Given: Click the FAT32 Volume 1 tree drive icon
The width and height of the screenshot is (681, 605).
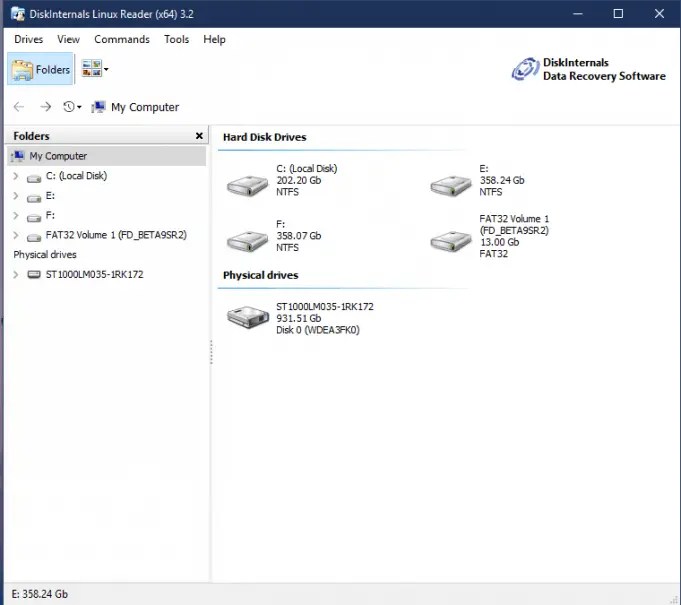Looking at the screenshot, I should pyautogui.click(x=34, y=238).
